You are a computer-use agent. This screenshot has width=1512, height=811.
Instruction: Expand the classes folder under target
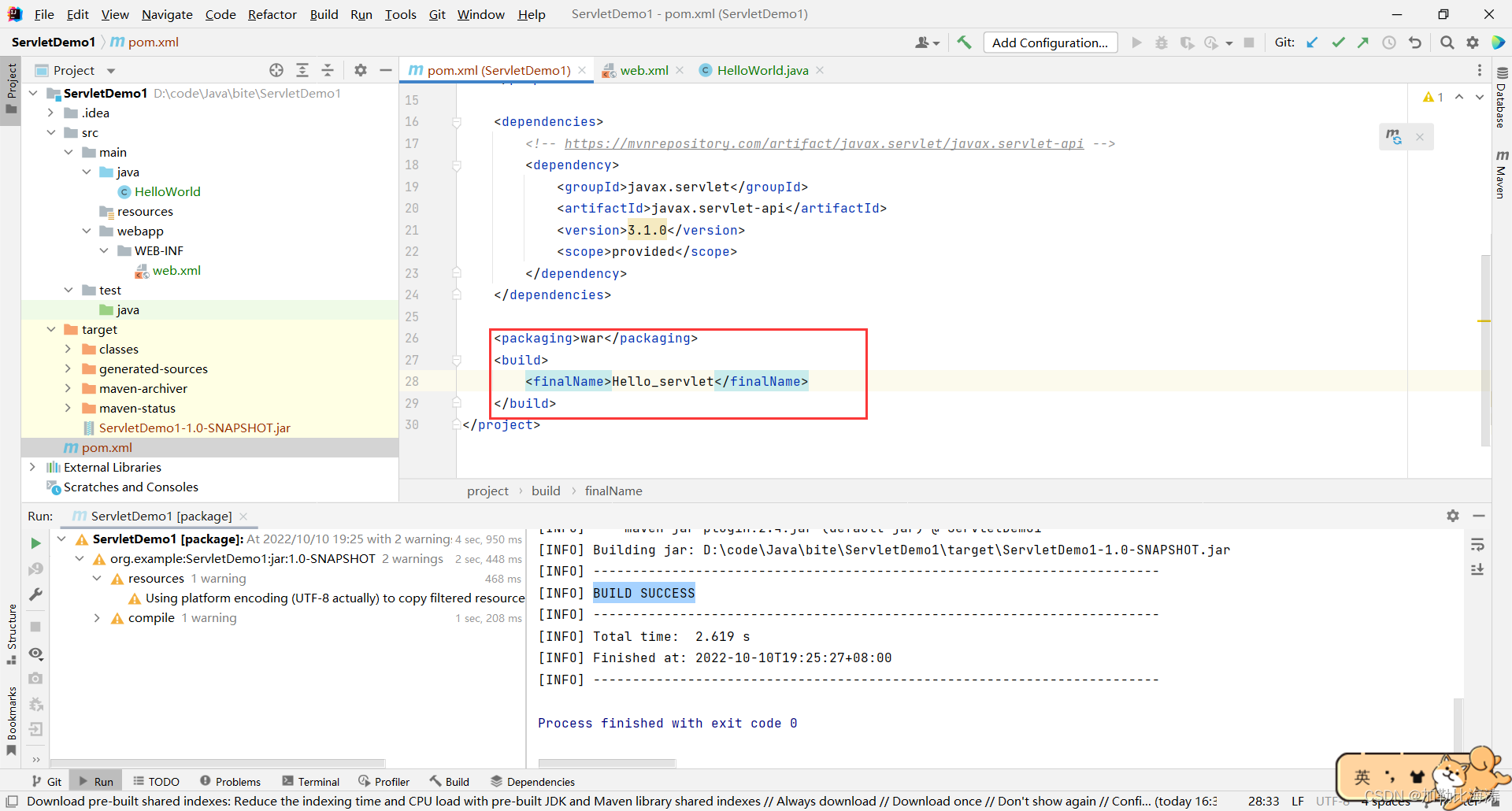[x=70, y=349]
